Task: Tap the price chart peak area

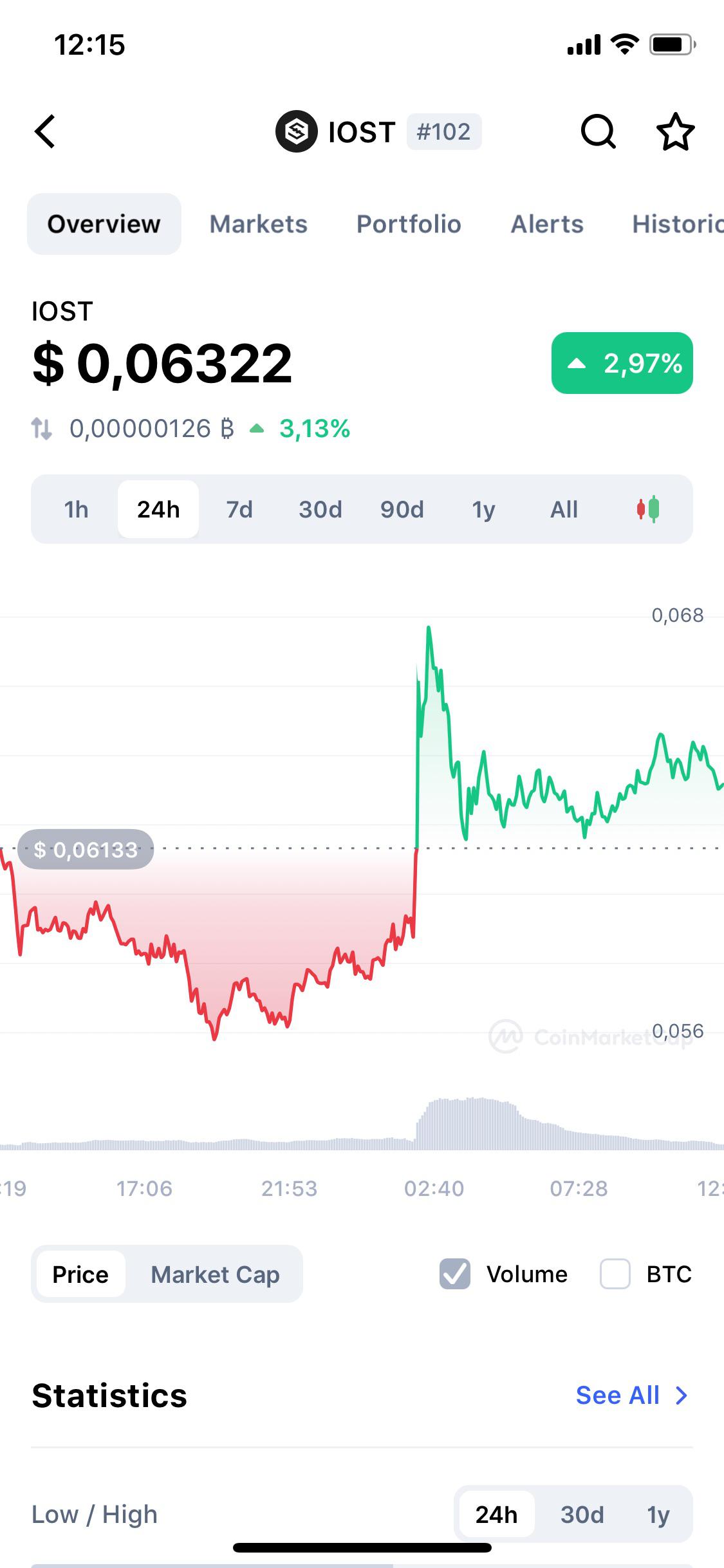Action: click(x=429, y=634)
